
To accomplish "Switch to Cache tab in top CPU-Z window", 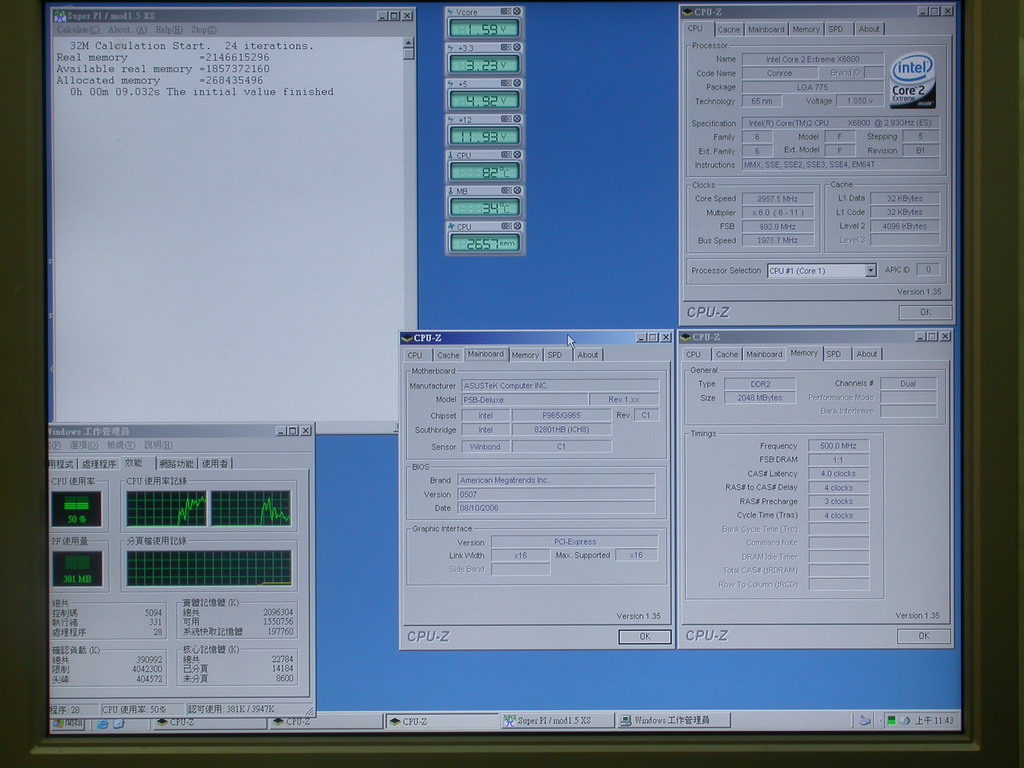I will (728, 29).
